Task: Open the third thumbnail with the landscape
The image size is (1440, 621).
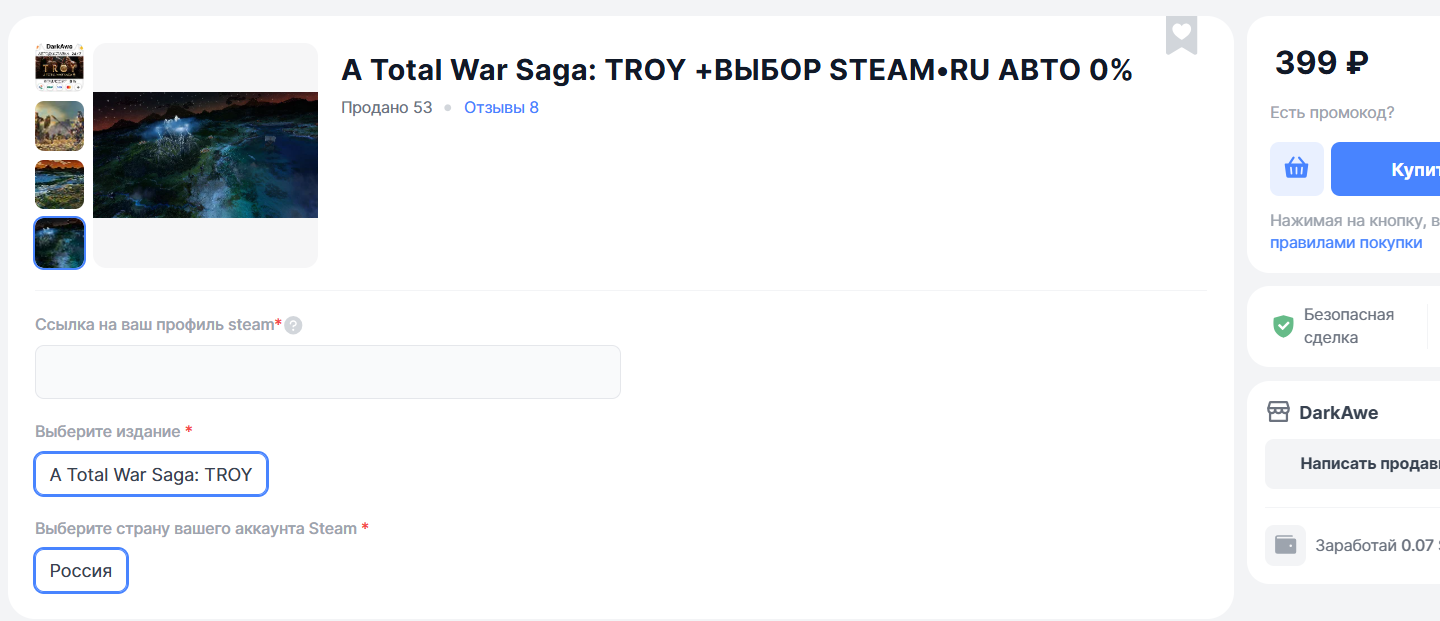Action: click(59, 184)
